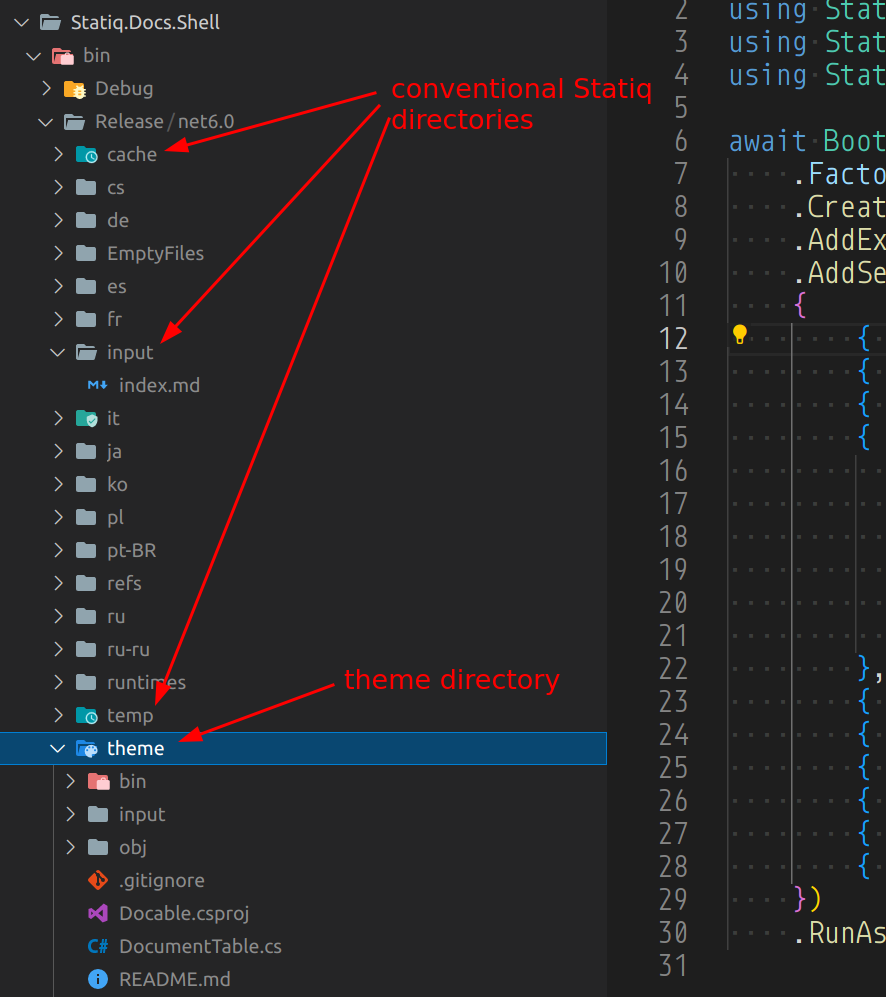Collapse the Statiq.Docs.Shell root folder
The width and height of the screenshot is (886, 997).
coord(22,23)
